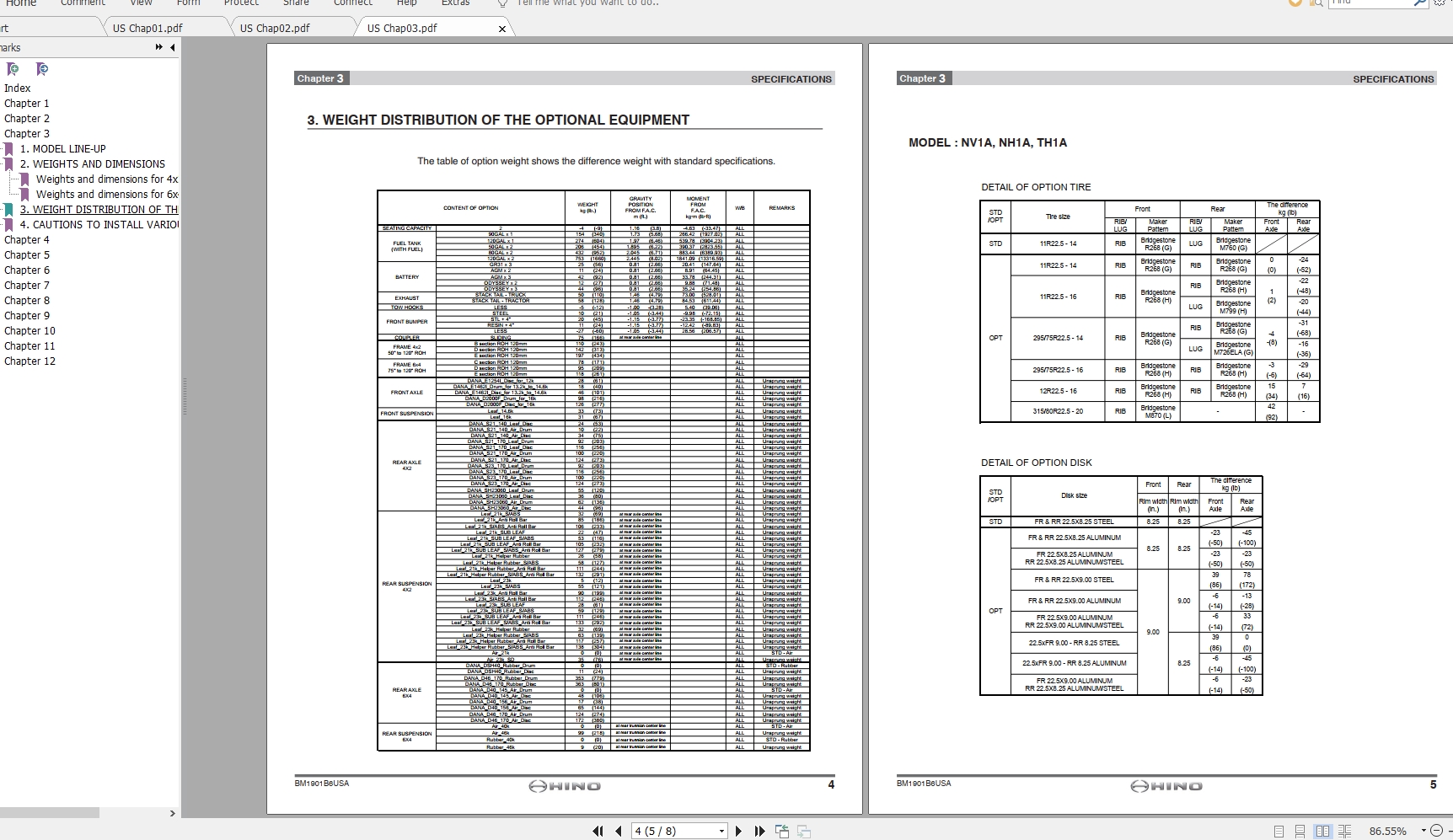
Task: Open the Protect ribbon tab
Action: click(x=241, y=3)
